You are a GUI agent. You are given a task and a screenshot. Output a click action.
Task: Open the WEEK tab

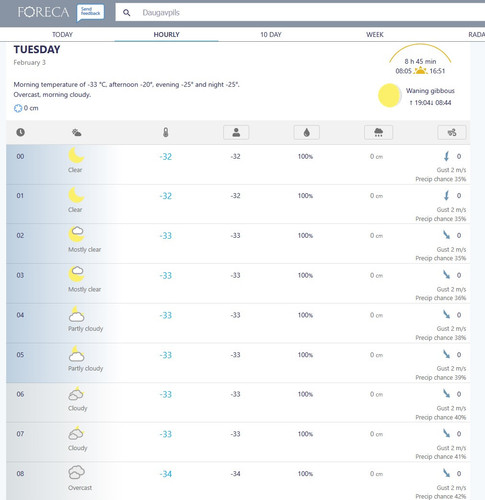(x=375, y=35)
